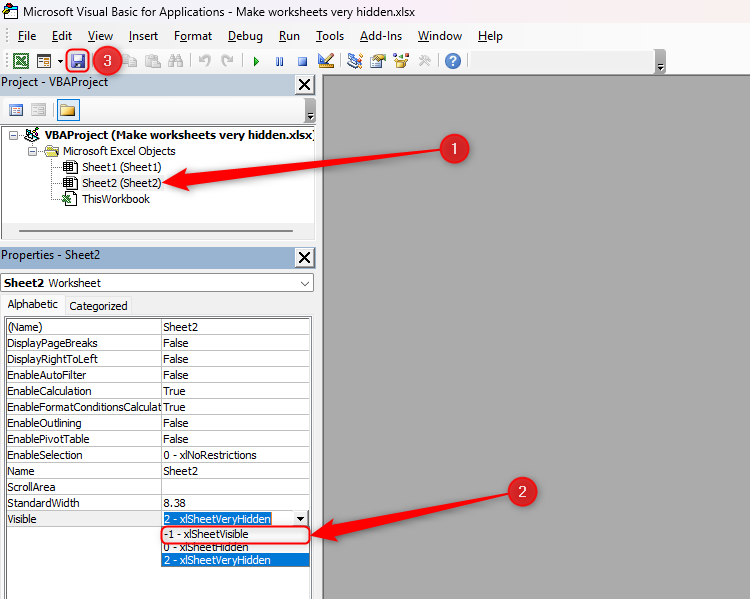Image resolution: width=750 pixels, height=599 pixels.
Task: Click the View Microsoft Excel toolbar icon
Action: 20,61
